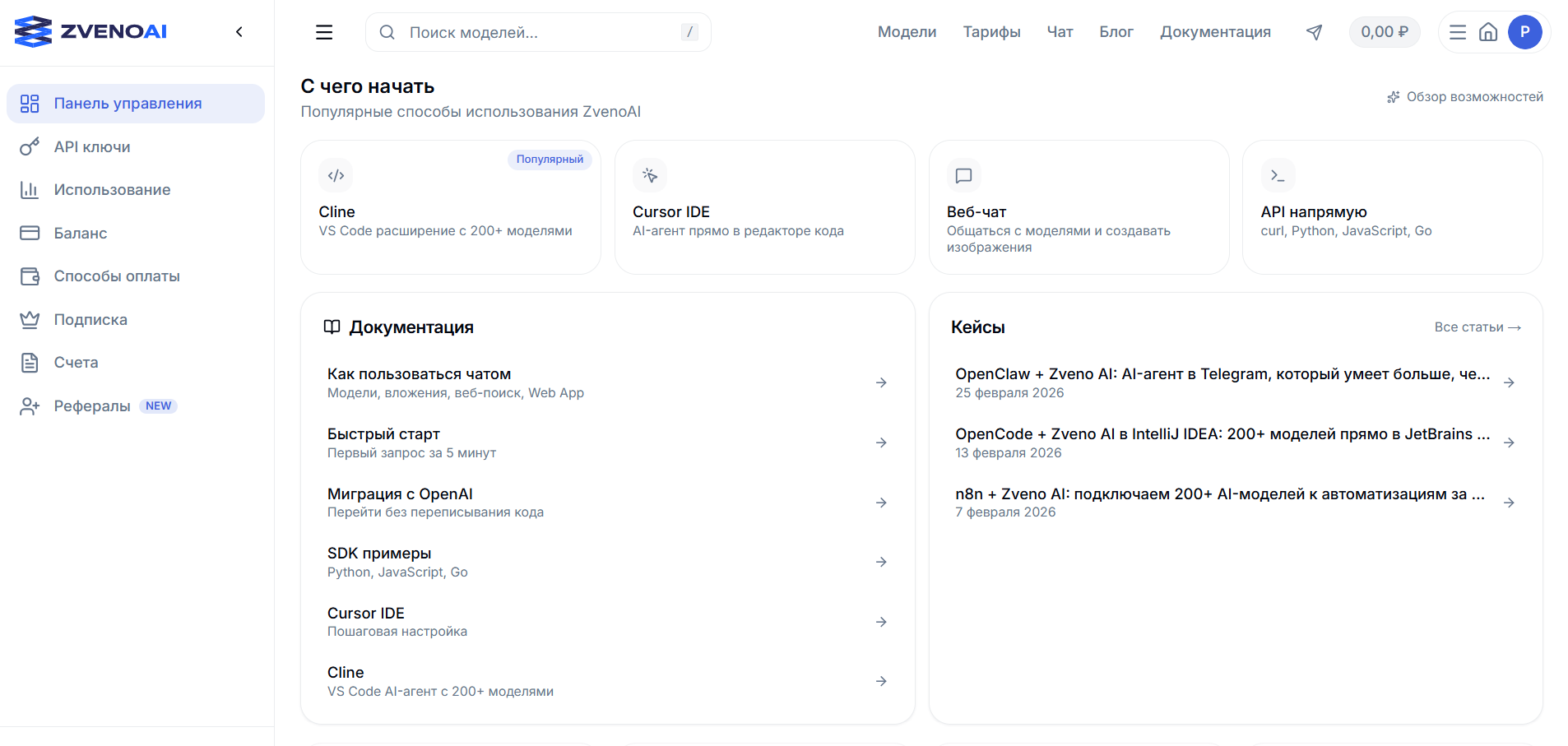The image size is (1568, 746).
Task: Open the OpenCode + Zveno AI IntelliJ article
Action: pos(1235,443)
